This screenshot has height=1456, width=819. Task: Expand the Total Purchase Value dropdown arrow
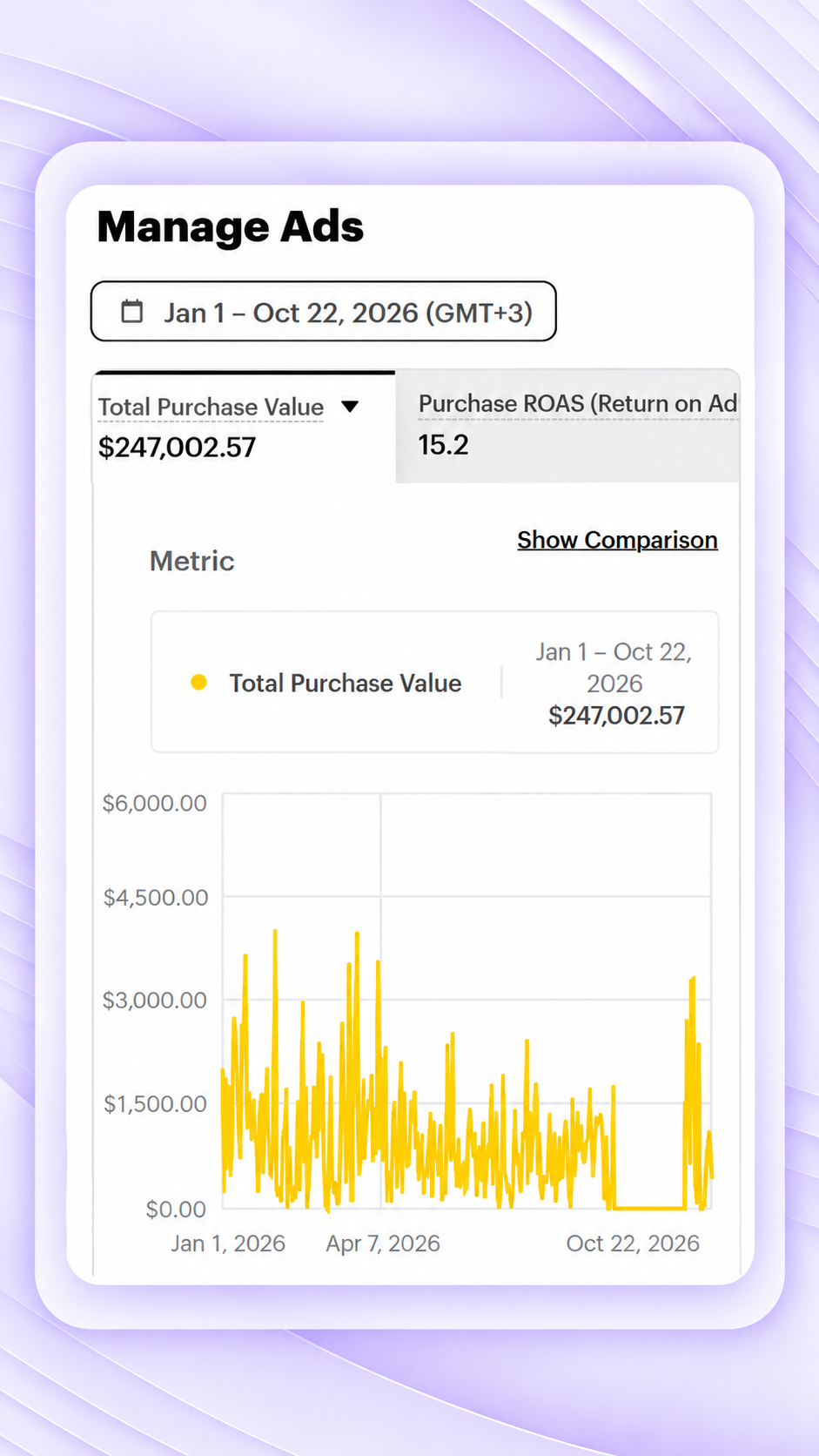pyautogui.click(x=350, y=407)
